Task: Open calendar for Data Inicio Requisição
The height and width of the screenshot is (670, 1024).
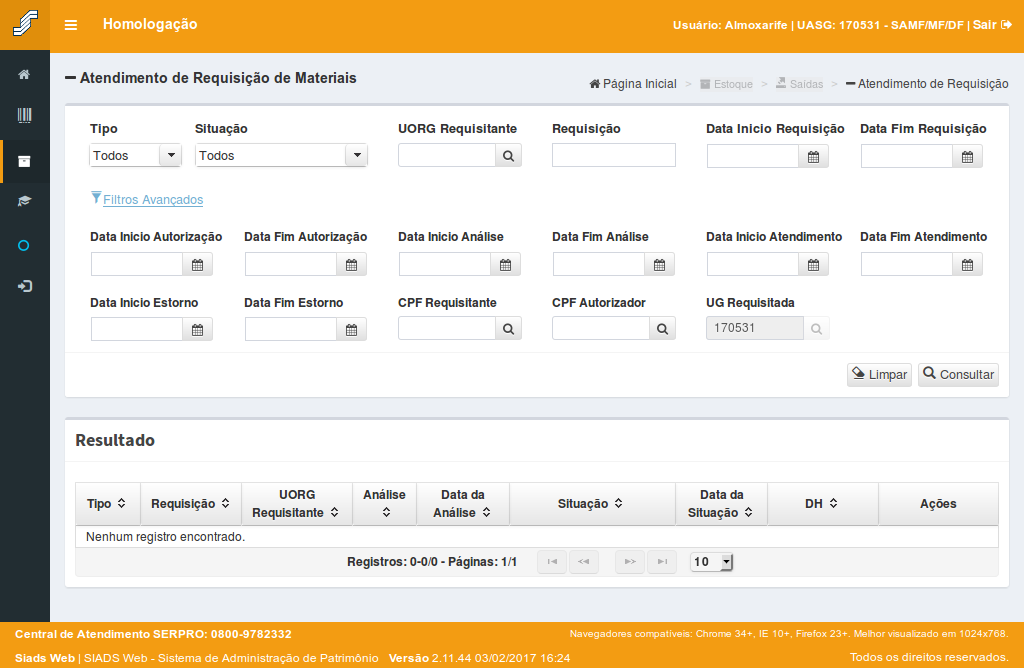Action: 813,157
